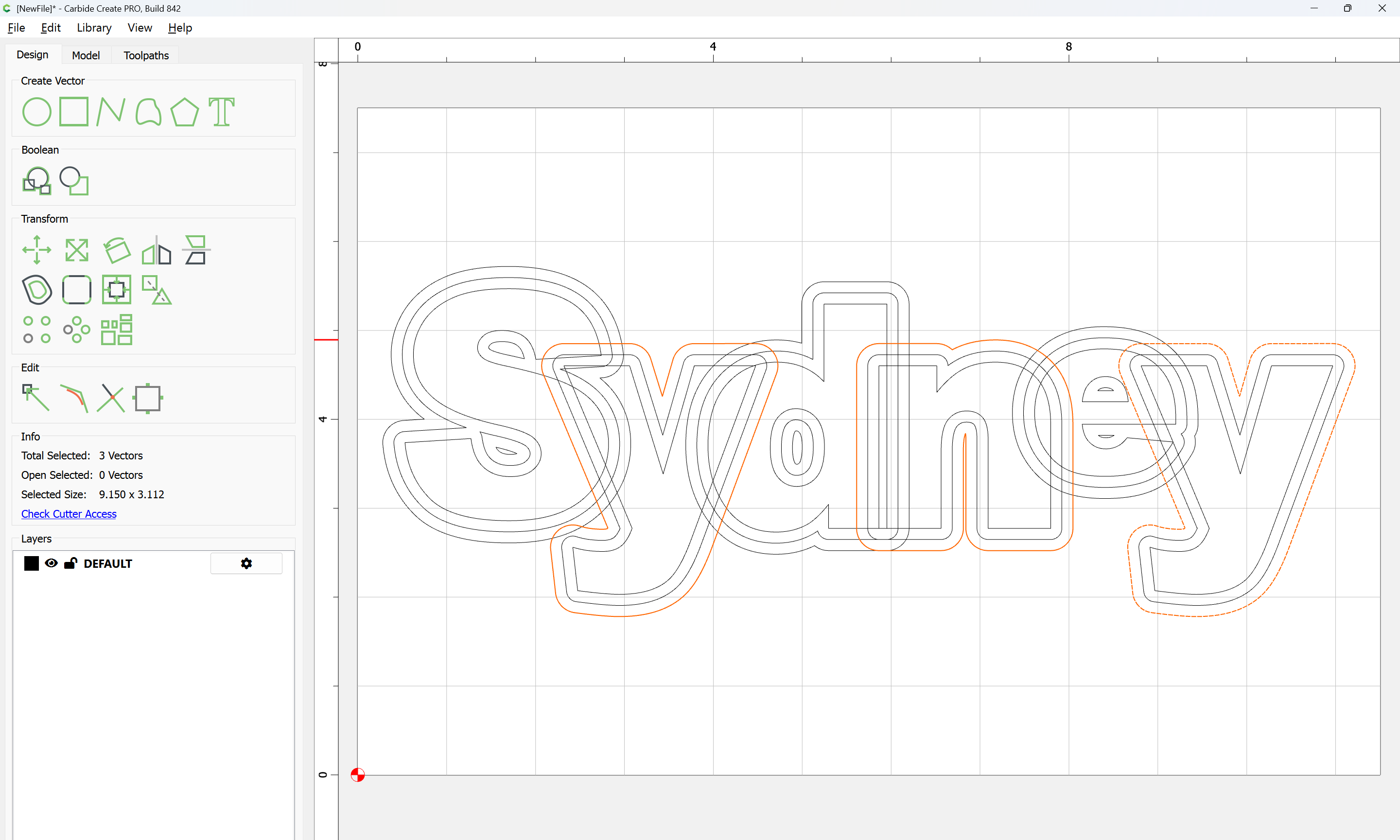Toggle lock on the DEFAULT layer
The height and width of the screenshot is (840, 1400).
(70, 563)
